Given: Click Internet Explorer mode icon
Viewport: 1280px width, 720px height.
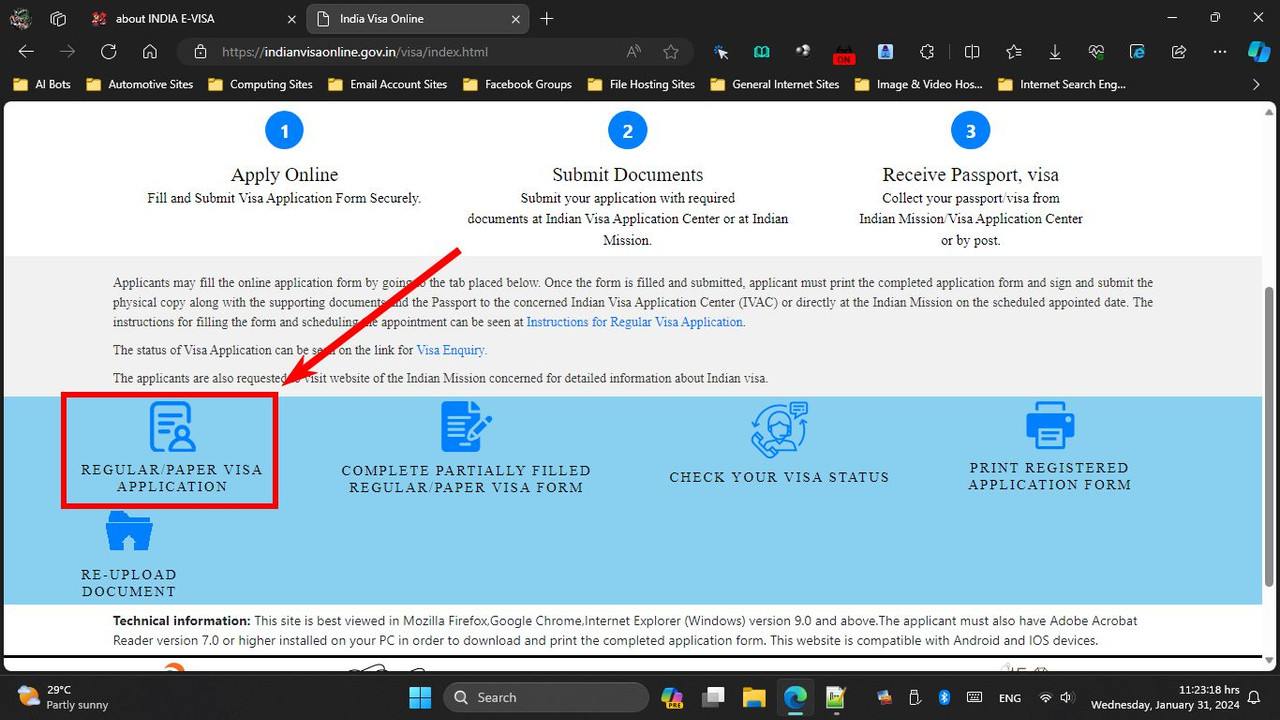Looking at the screenshot, I should (x=1137, y=52).
